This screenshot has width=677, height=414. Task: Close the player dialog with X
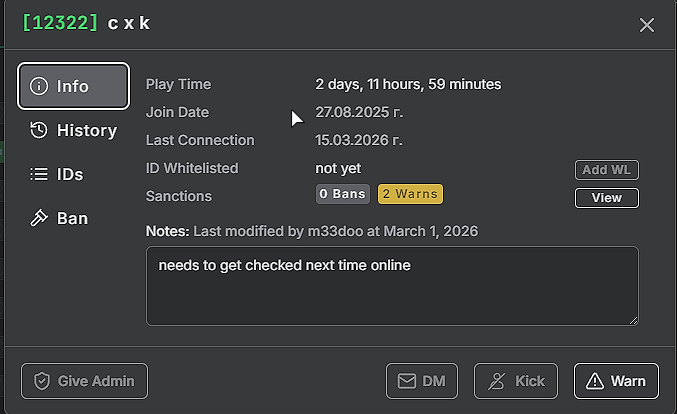[x=647, y=25]
